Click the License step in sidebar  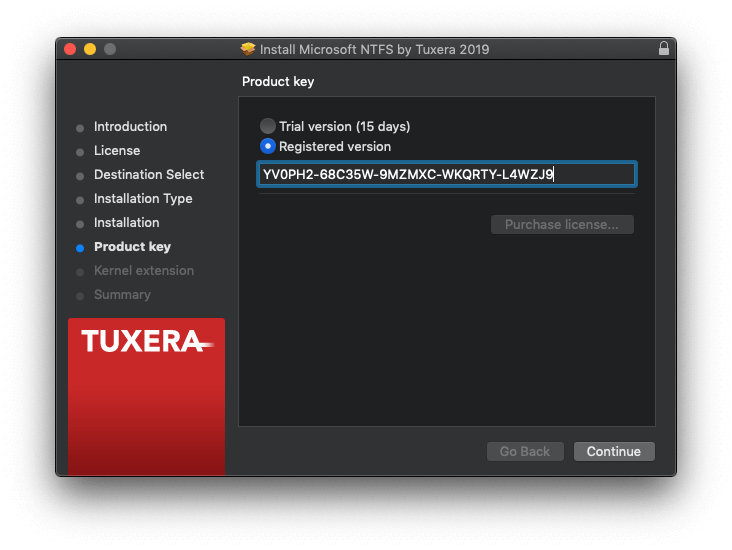(117, 150)
